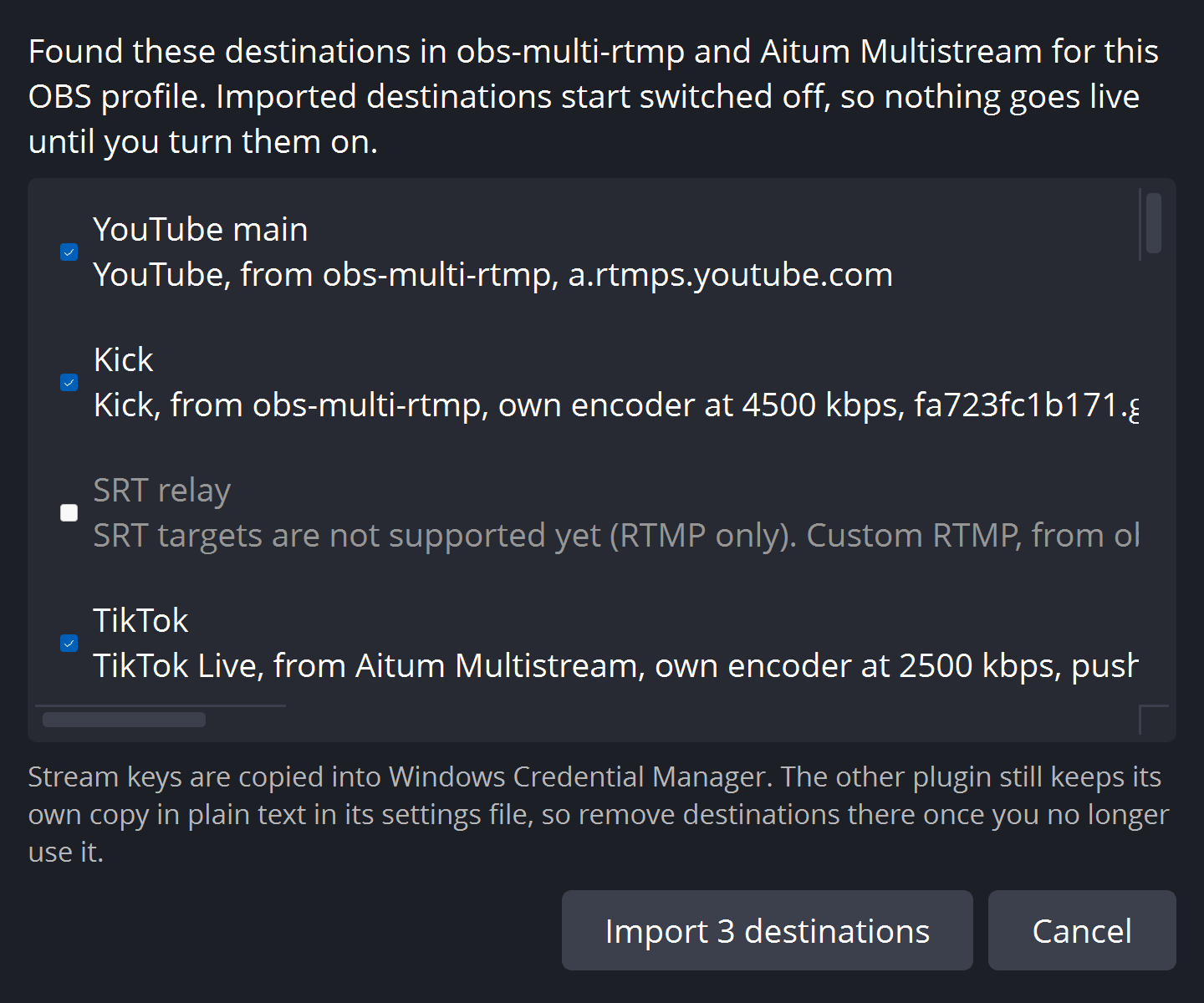1204x1003 pixels.
Task: Click the Kick 4500 kbps encoder description
Action: click(x=615, y=405)
